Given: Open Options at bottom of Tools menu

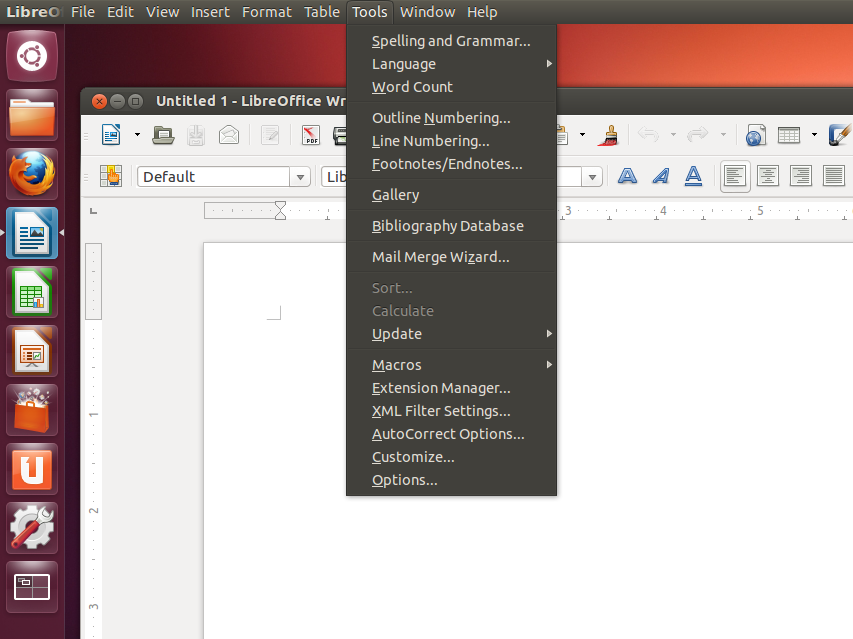Looking at the screenshot, I should click(452, 480).
